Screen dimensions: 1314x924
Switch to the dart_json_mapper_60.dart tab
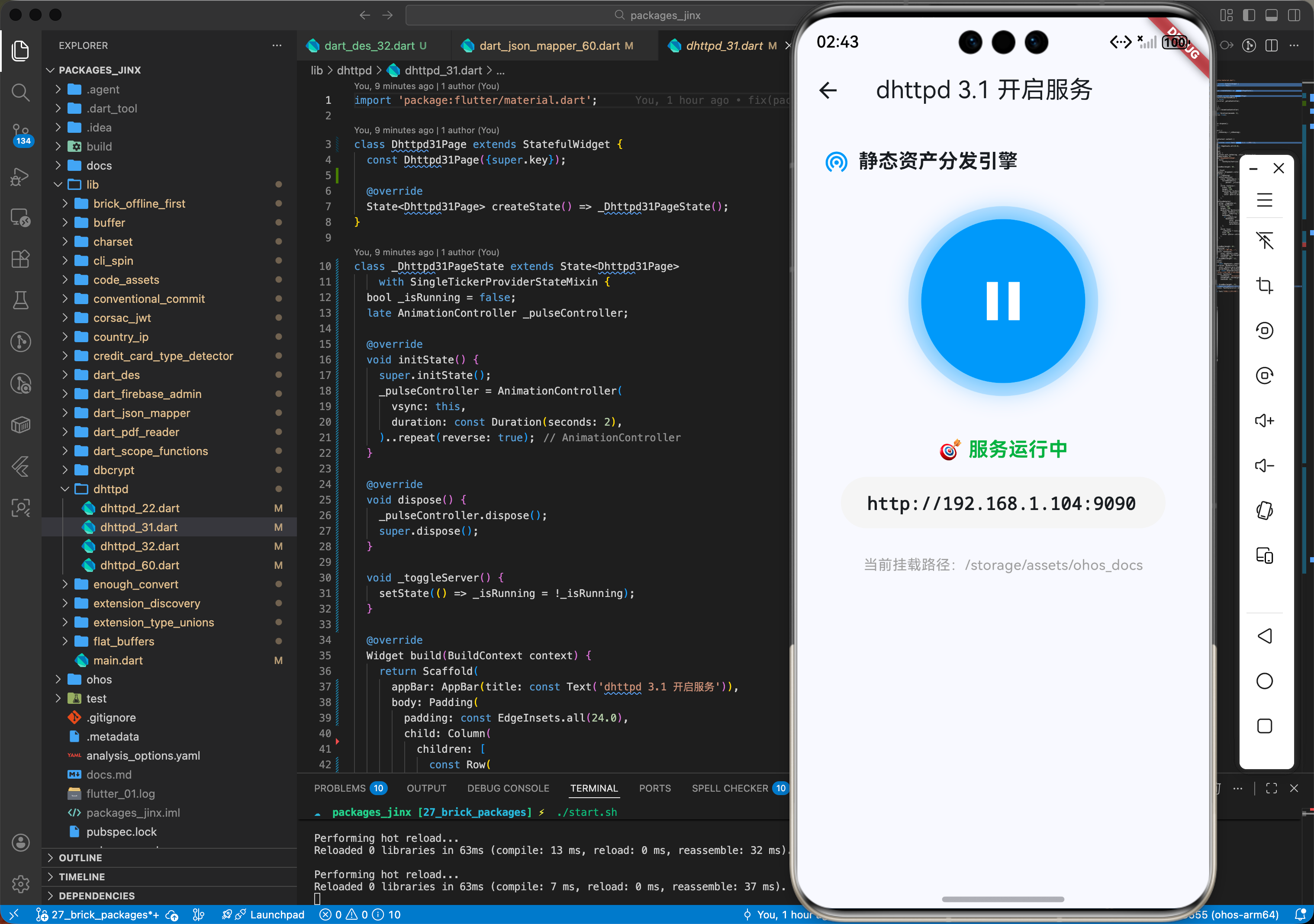tap(549, 45)
